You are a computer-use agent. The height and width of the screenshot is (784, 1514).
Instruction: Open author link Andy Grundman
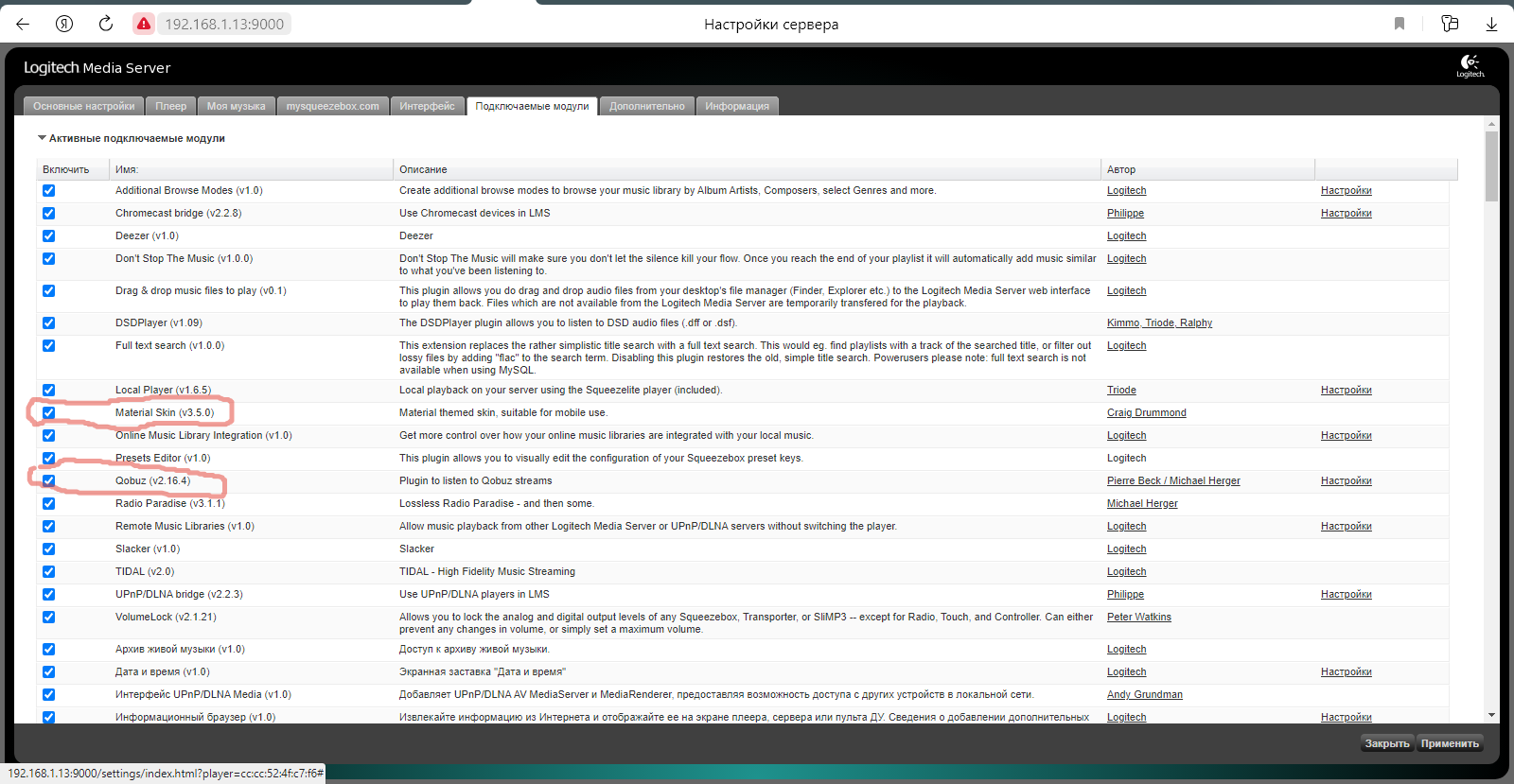[x=1144, y=694]
